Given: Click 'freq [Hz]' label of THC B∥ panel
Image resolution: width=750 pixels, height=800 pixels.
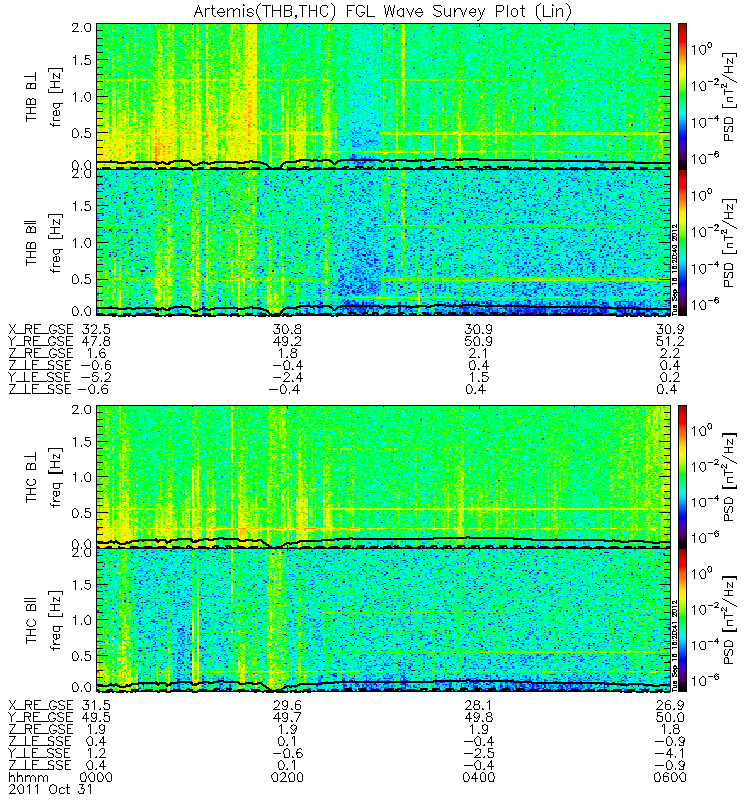Looking at the screenshot, I should (56, 621).
